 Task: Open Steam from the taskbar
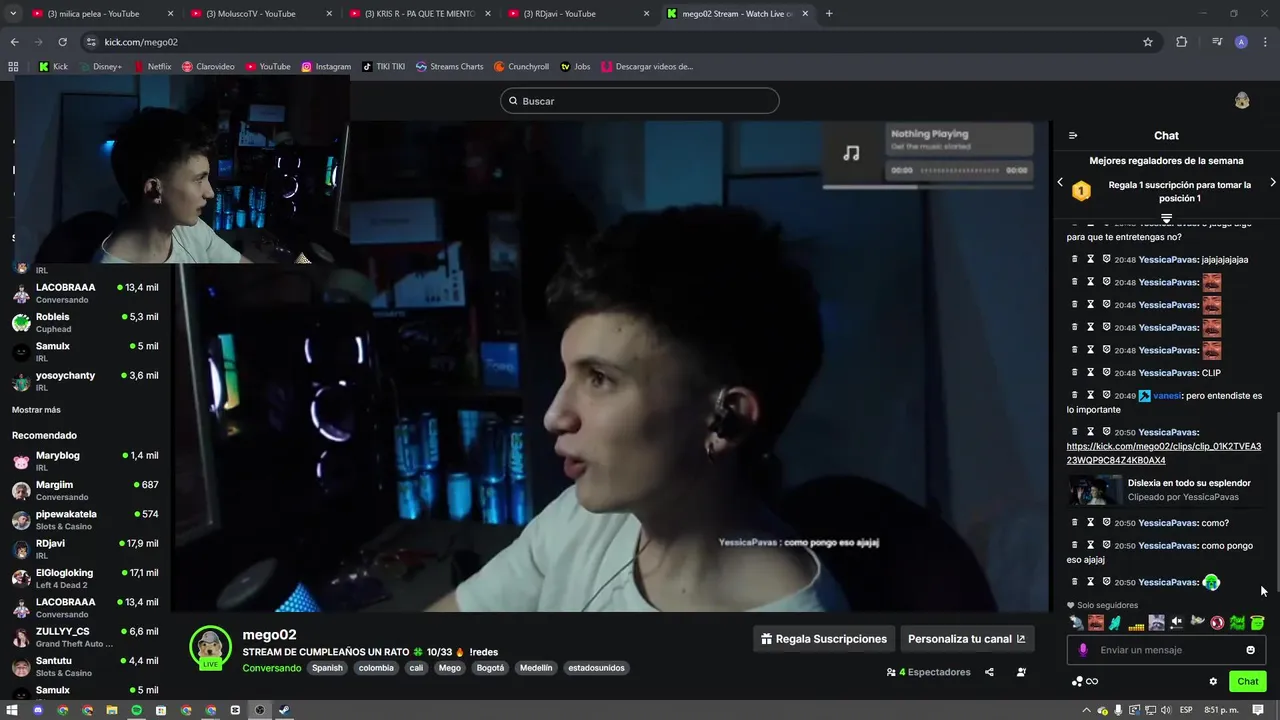[x=284, y=710]
